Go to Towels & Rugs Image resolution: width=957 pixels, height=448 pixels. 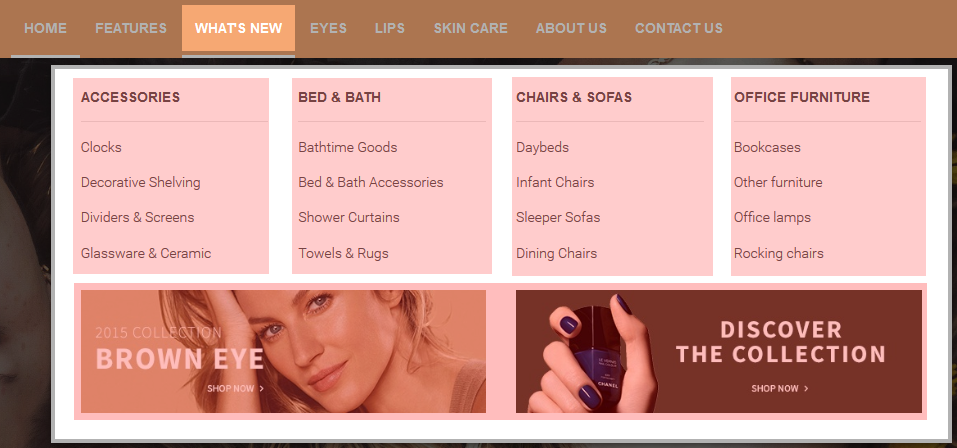pyautogui.click(x=343, y=253)
